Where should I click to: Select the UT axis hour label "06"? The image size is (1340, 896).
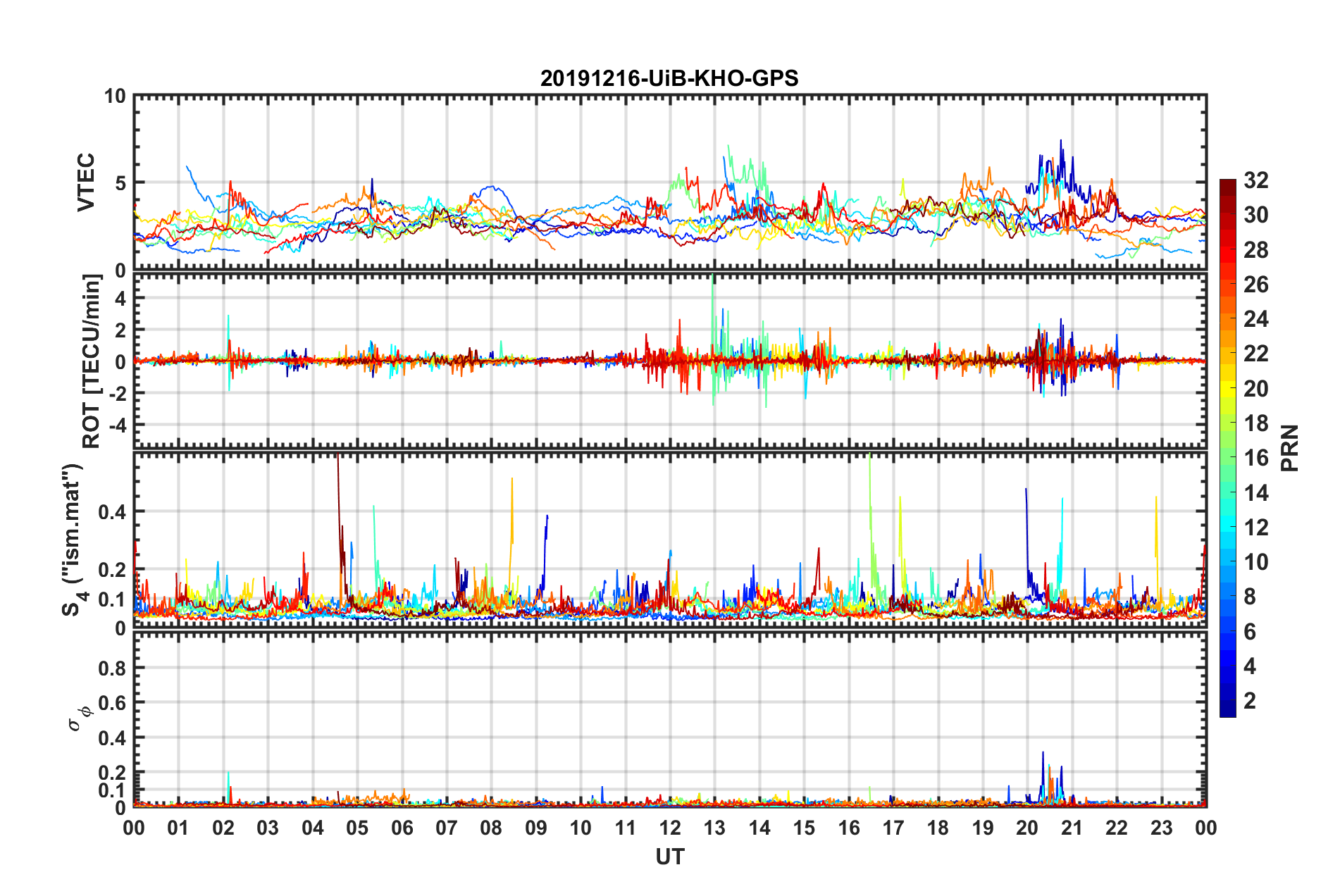[402, 828]
